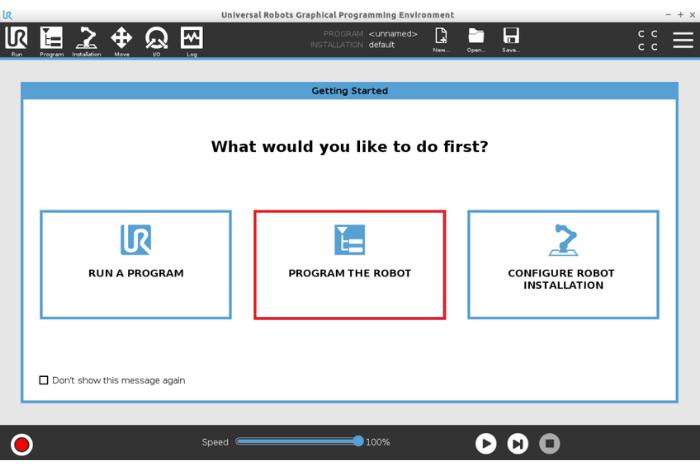Enable Don't show this message again
The image size is (700, 470).
tap(44, 380)
